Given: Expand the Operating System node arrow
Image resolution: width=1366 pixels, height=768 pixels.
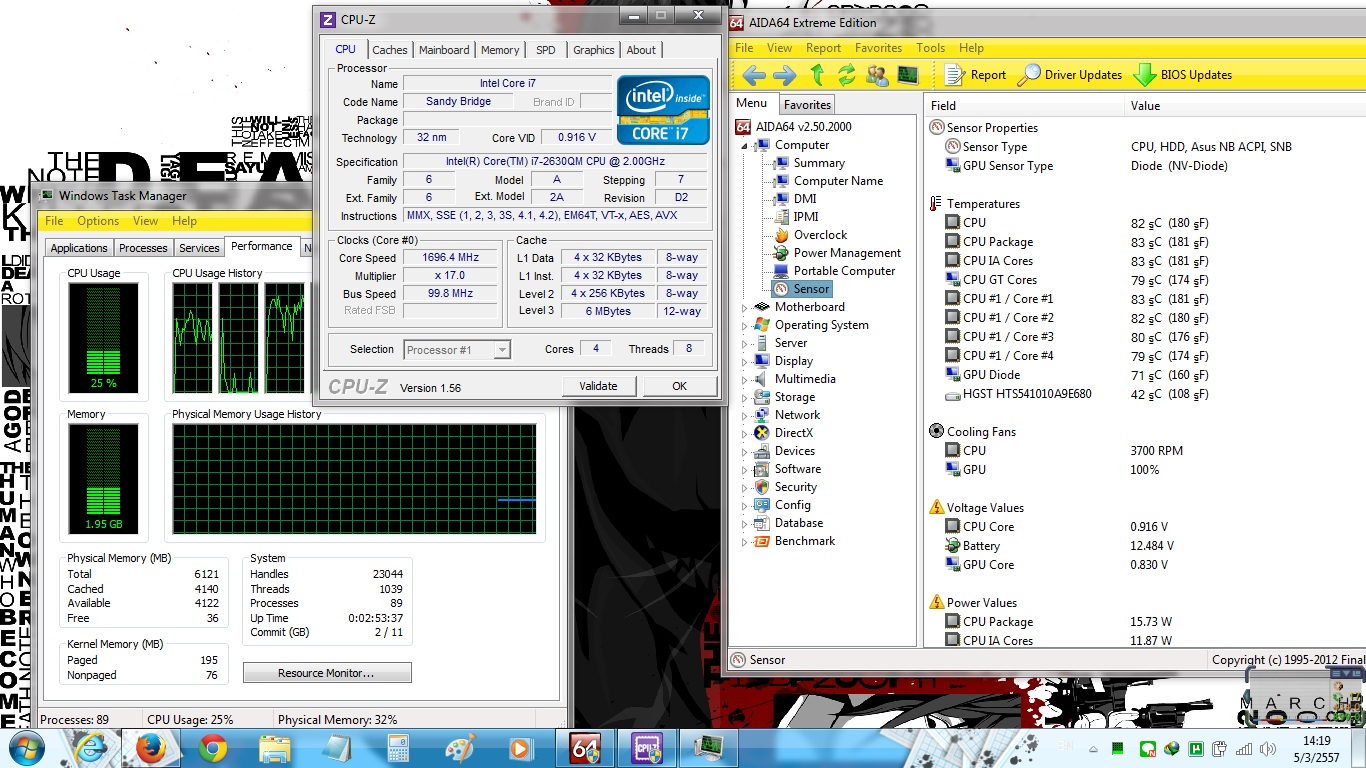Looking at the screenshot, I should pyautogui.click(x=744, y=326).
